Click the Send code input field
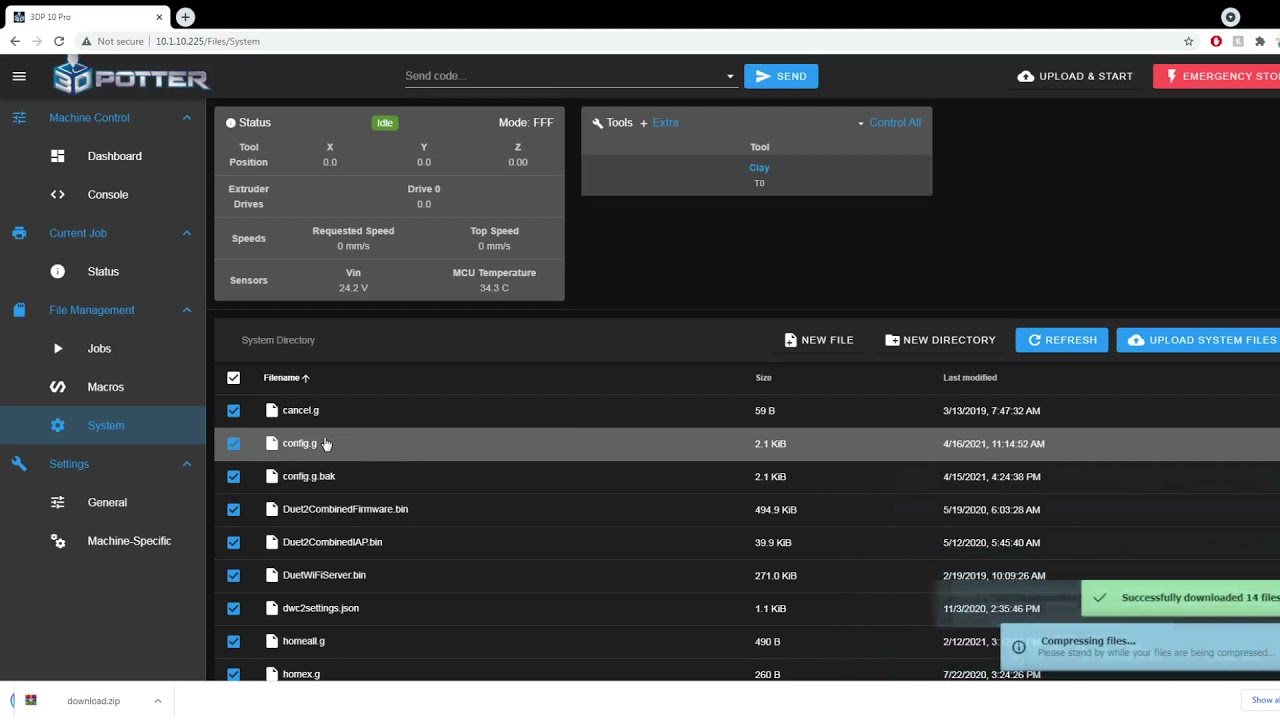Screen dimensions: 1280x720 point(562,76)
